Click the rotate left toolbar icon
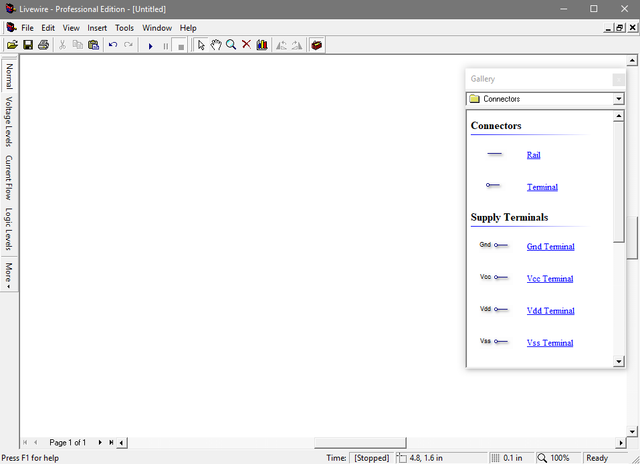640x464 pixels. pos(281,45)
